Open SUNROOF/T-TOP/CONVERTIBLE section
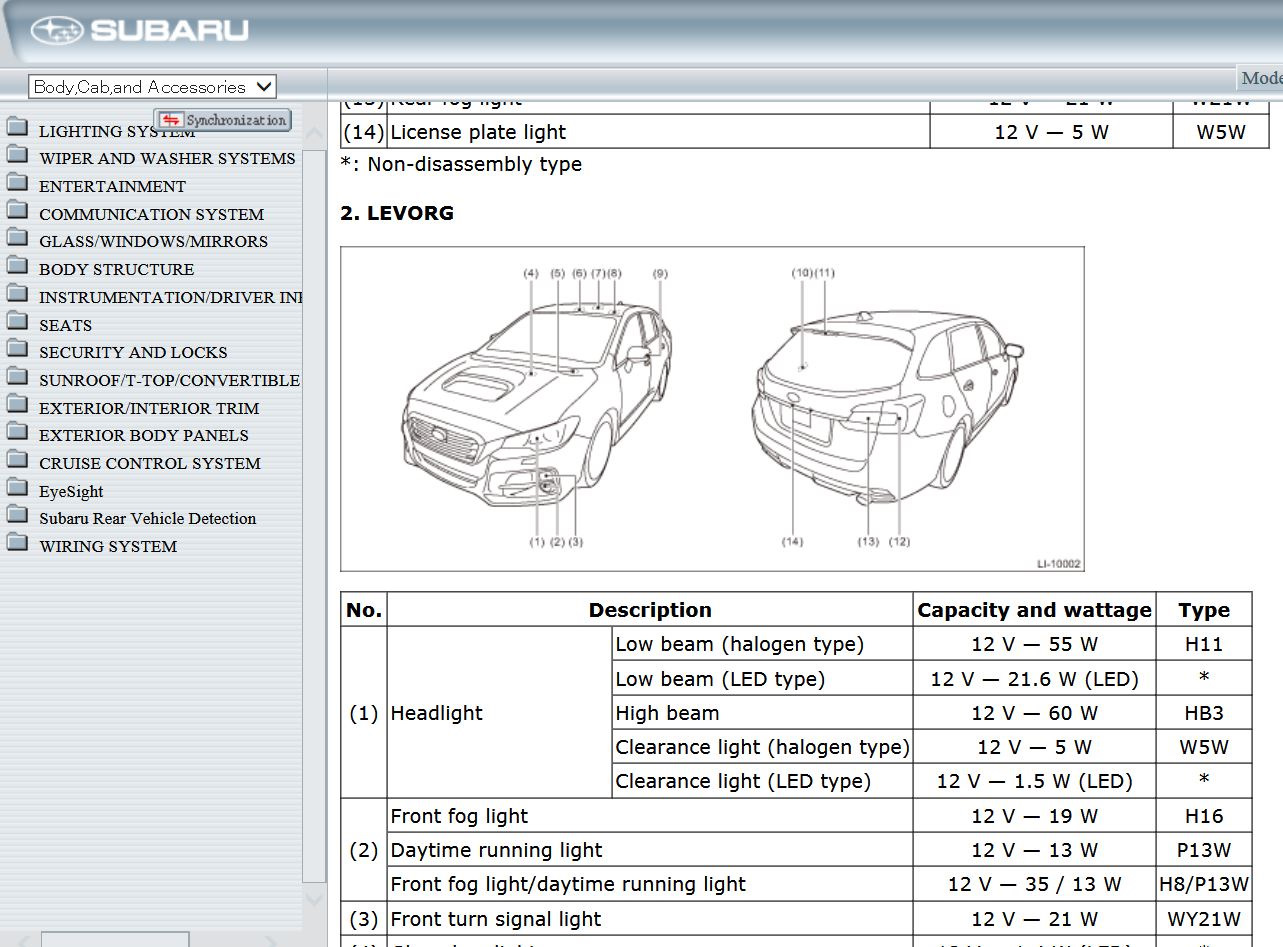The width and height of the screenshot is (1283, 947). 169,381
